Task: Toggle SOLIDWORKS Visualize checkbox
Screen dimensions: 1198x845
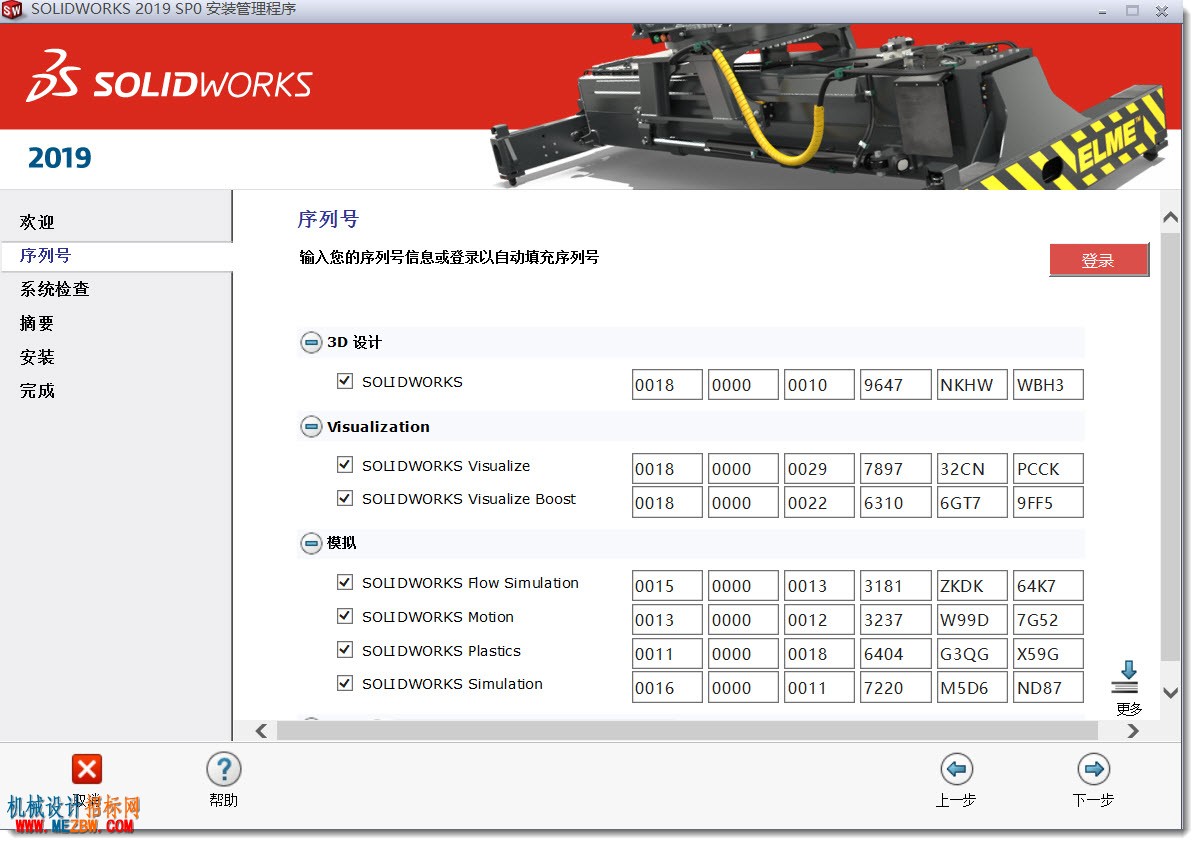Action: point(345,465)
